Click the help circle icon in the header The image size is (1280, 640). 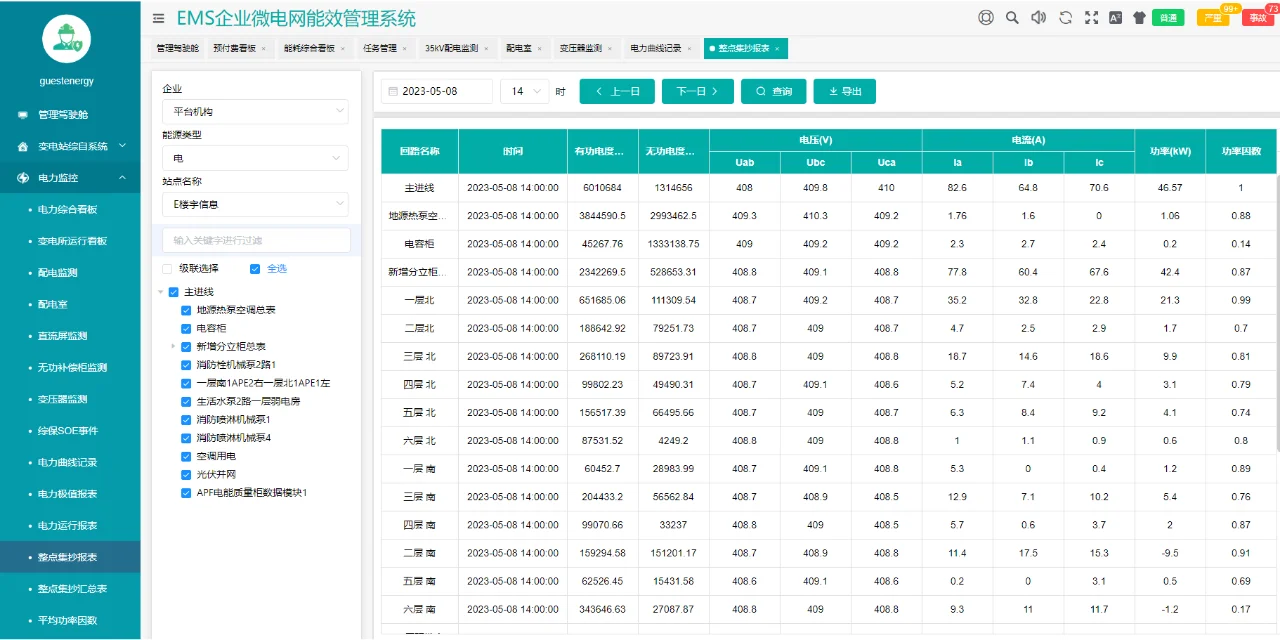tap(986, 17)
